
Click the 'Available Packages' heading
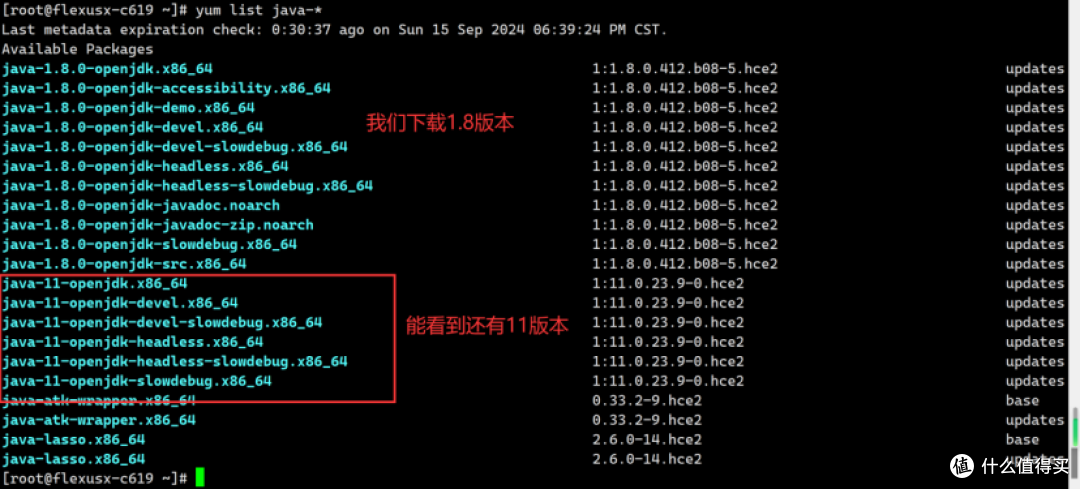point(77,50)
